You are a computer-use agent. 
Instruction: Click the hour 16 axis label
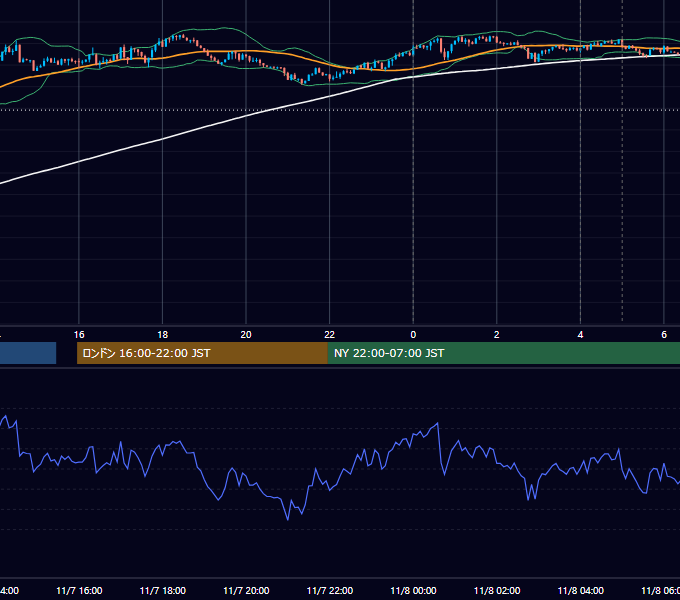click(79, 335)
